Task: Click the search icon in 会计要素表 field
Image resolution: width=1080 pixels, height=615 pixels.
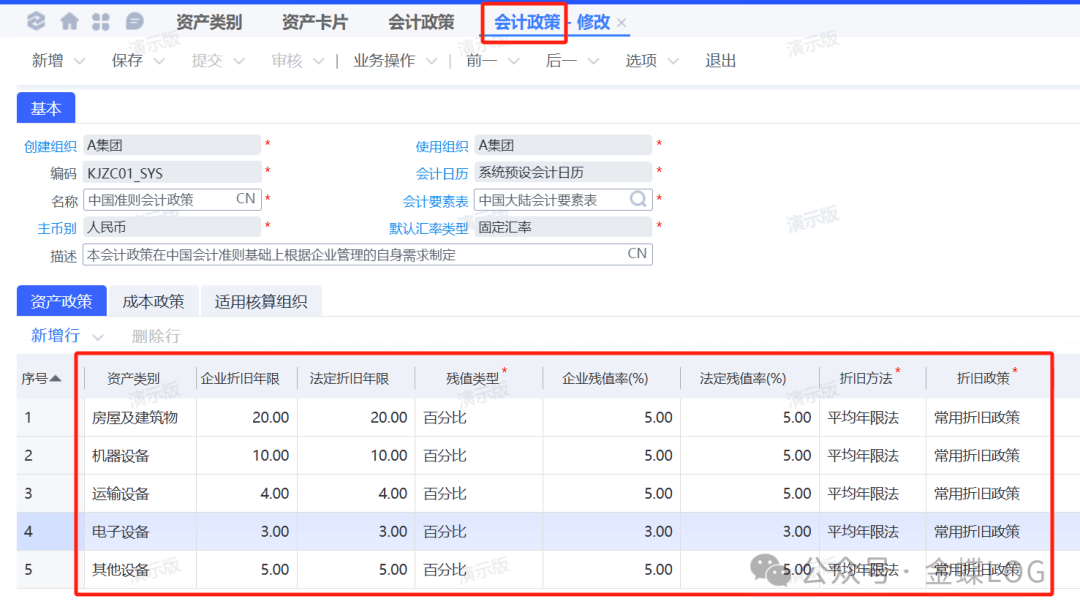Action: tap(638, 200)
